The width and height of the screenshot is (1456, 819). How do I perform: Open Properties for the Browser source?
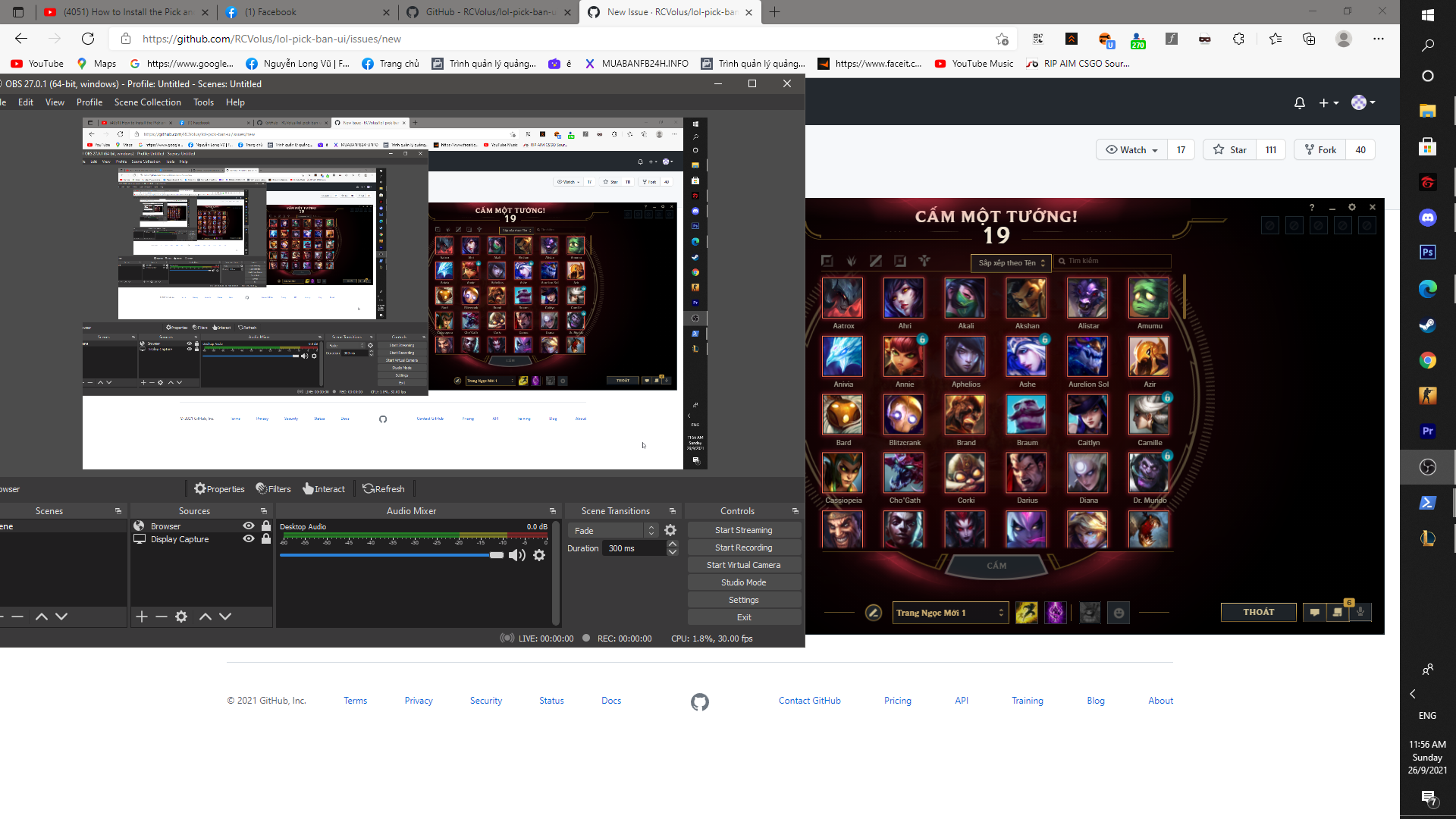pos(219,488)
